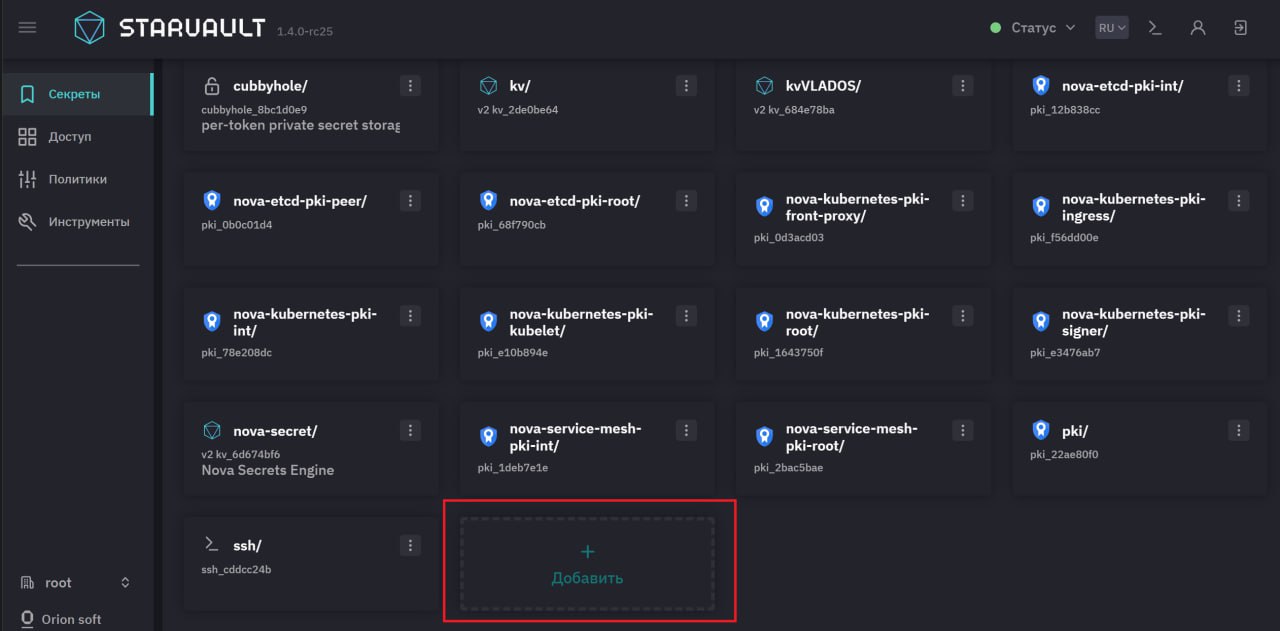Open the console terminal icon in header
The image size is (1280, 631).
[1155, 28]
